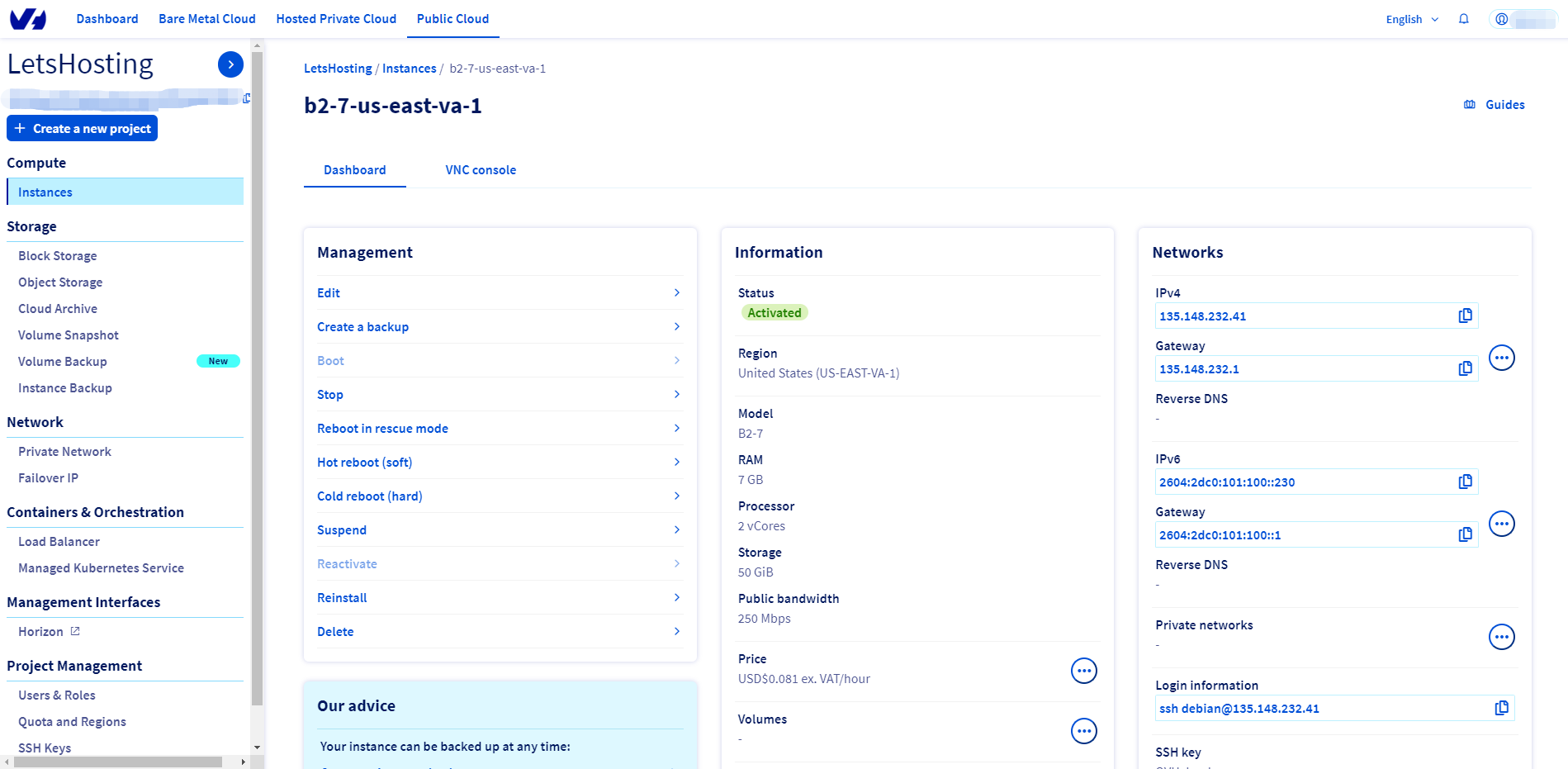Screen dimensions: 1568x769
Task: Click the sidebar horizontal scrollbar
Action: [118, 762]
